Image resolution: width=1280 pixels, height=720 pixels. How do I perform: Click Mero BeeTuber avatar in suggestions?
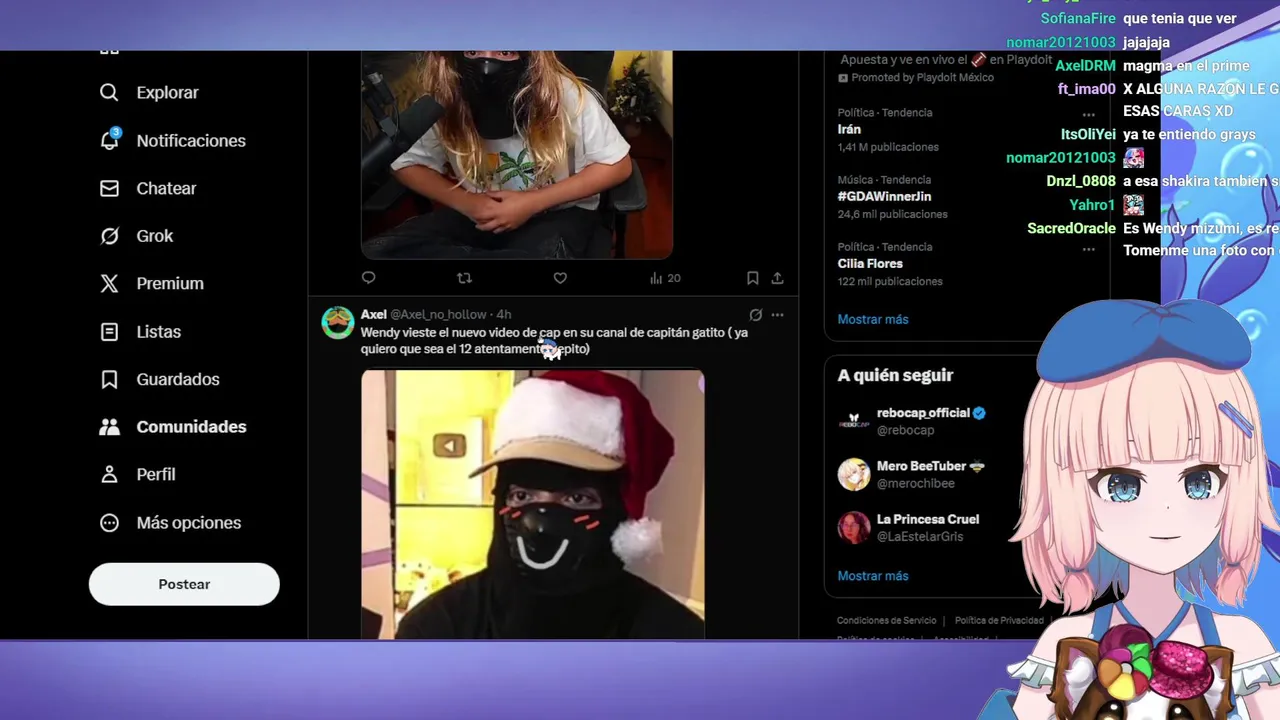tap(854, 474)
